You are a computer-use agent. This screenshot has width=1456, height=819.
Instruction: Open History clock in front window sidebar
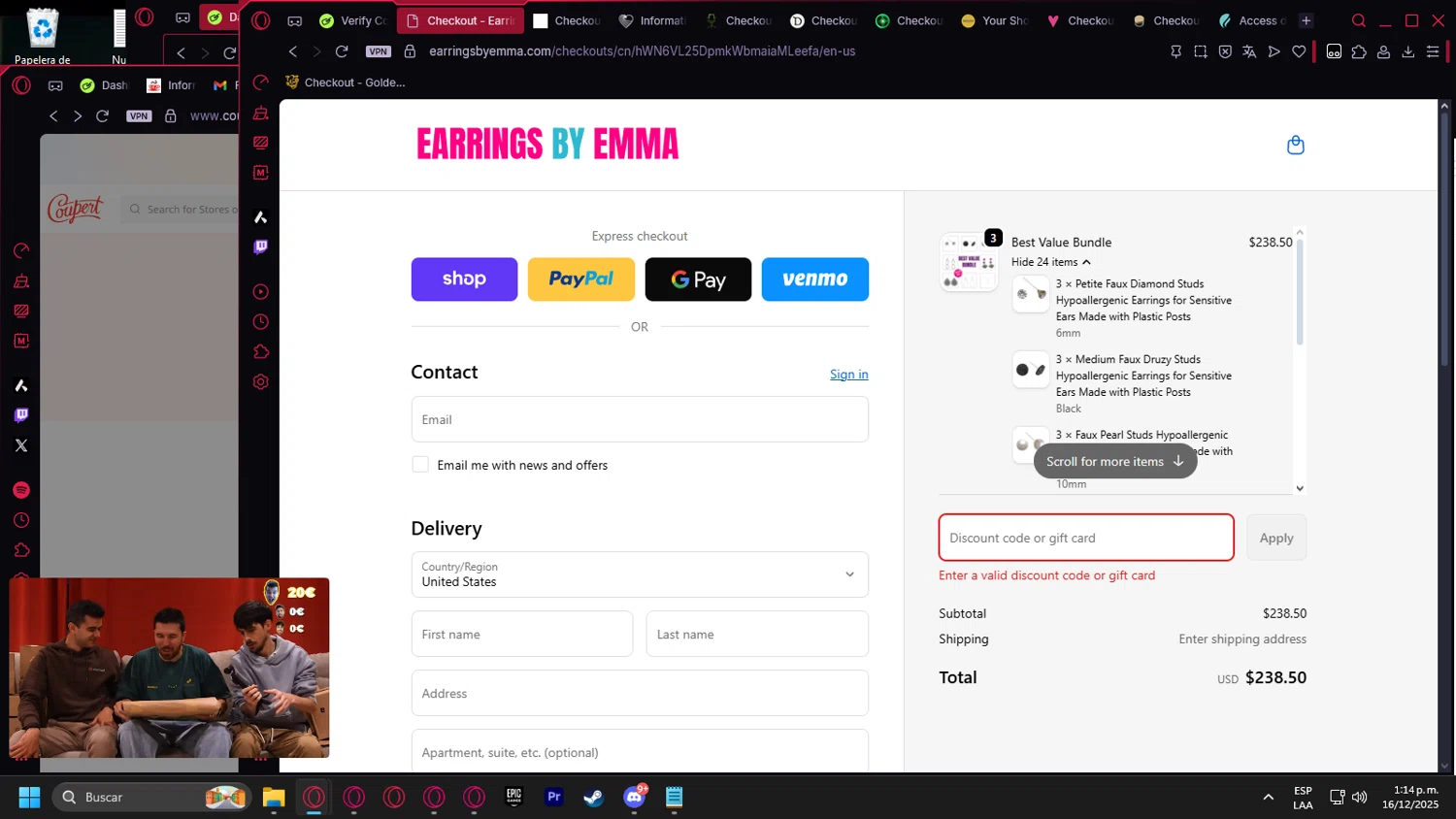pos(260,322)
